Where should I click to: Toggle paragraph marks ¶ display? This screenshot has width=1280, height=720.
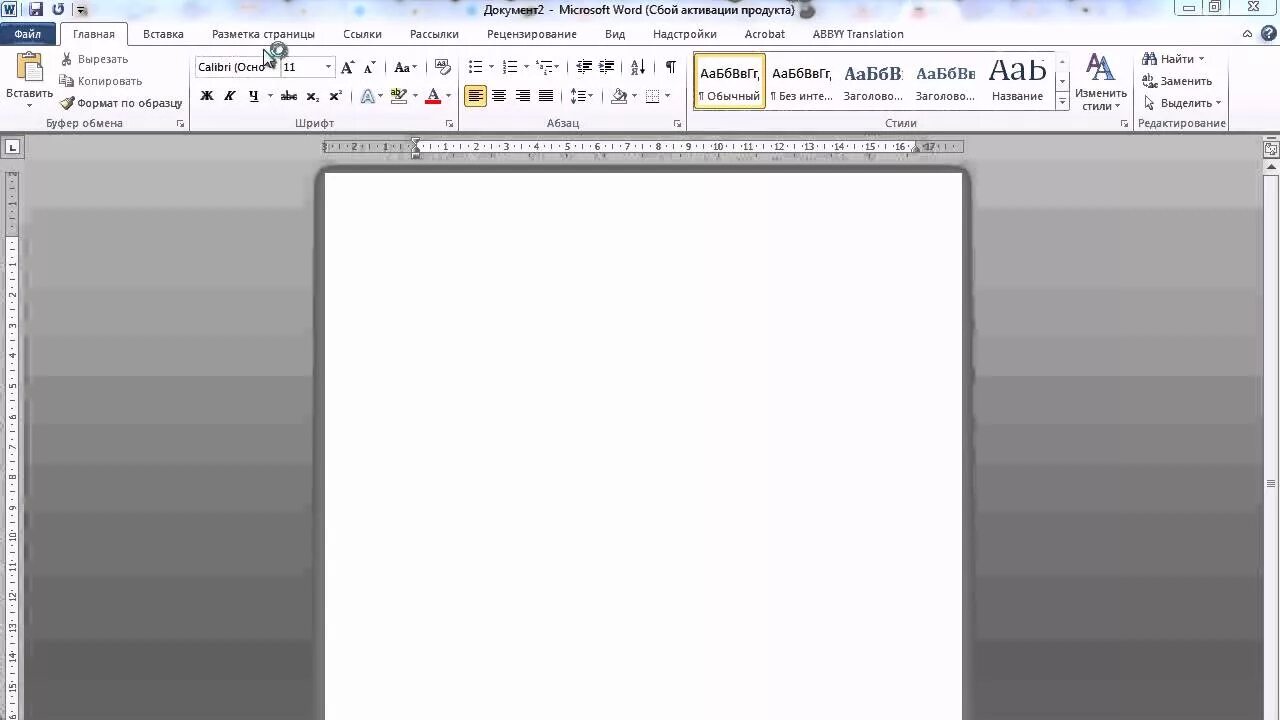[x=670, y=67]
